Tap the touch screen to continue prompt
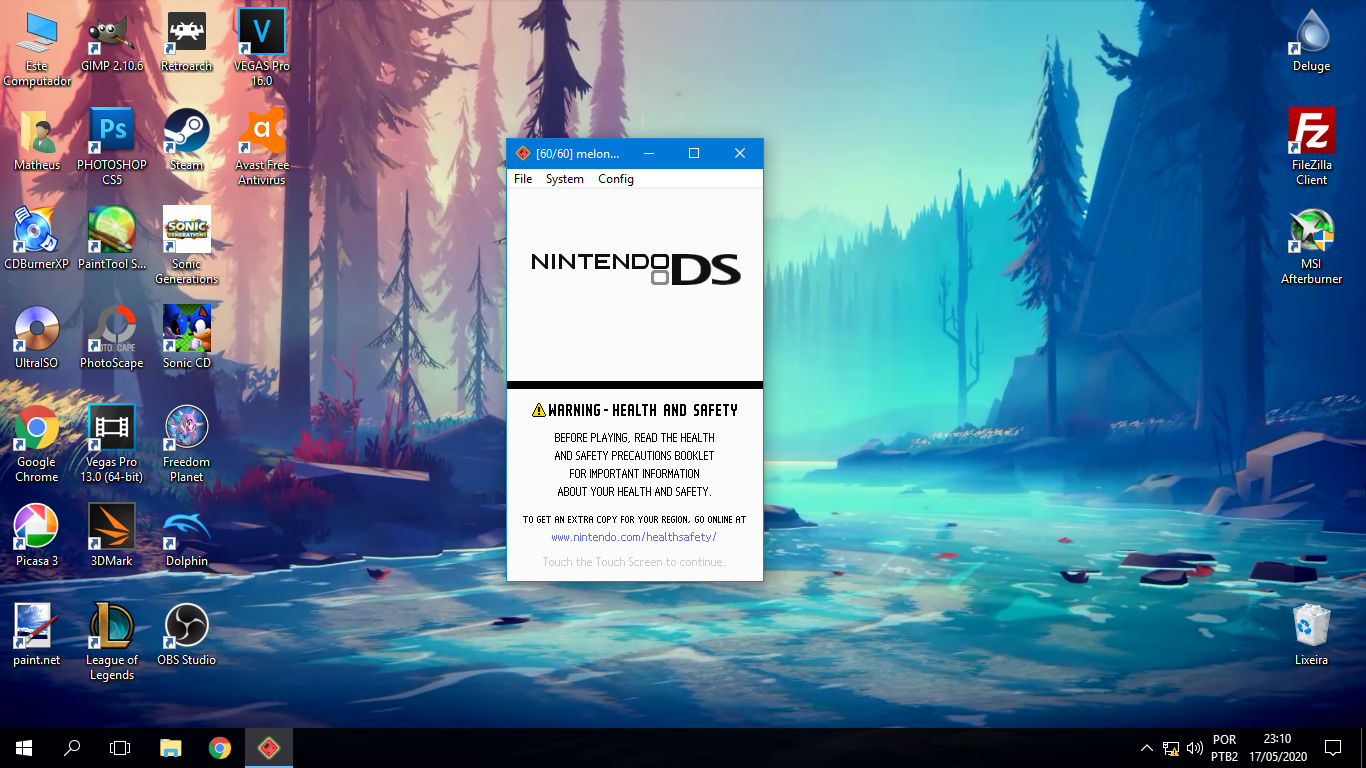Viewport: 1366px width, 768px height. (x=635, y=561)
